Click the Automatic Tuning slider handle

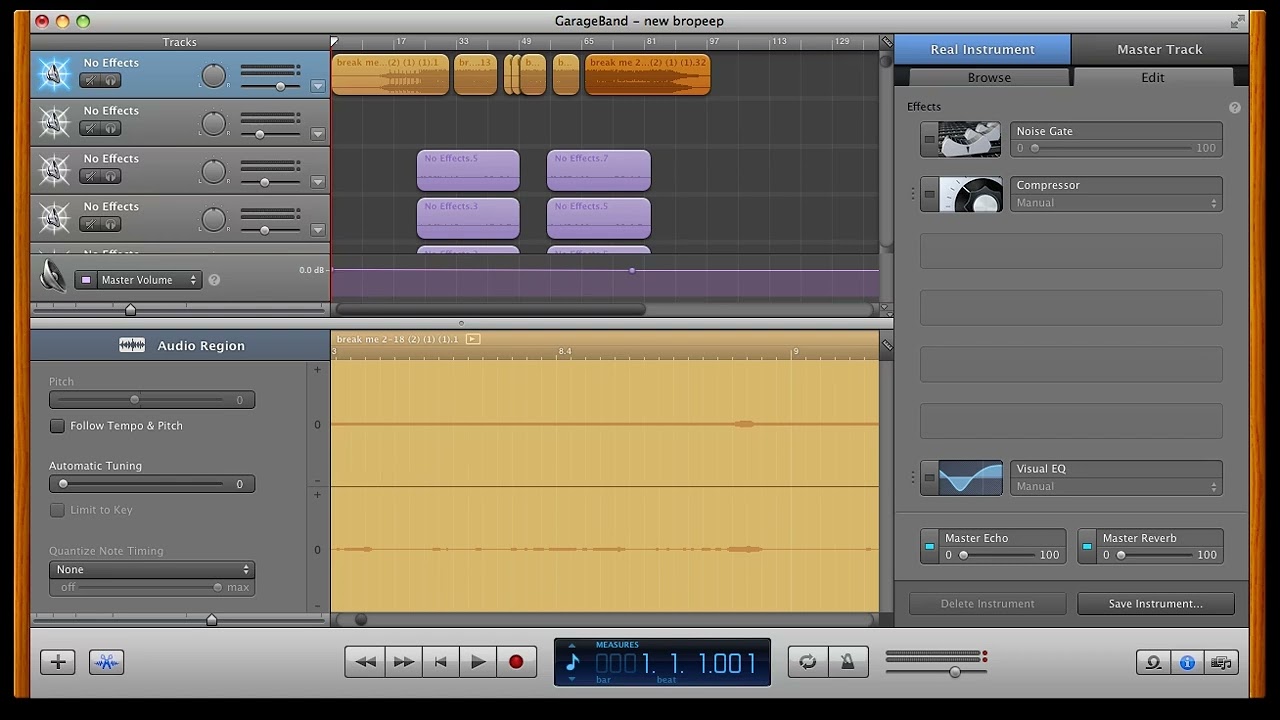[63, 484]
